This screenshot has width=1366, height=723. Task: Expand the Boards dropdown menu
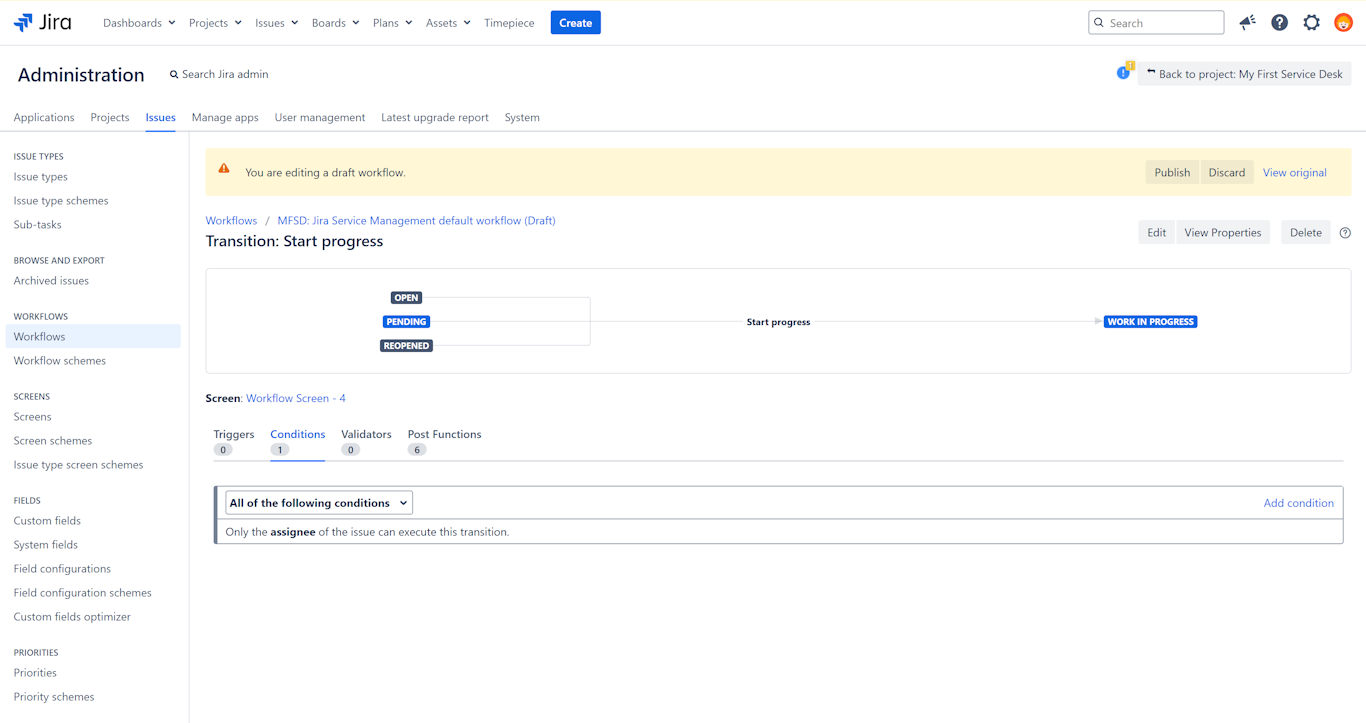click(x=335, y=23)
